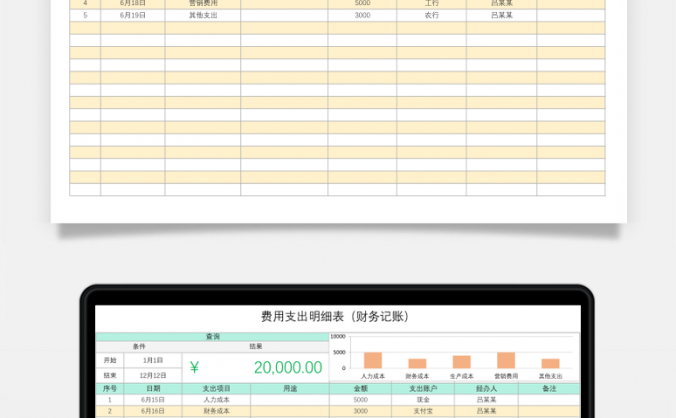Screen dimensions: 676x418
Task: Select serial number 1 in lower table
Action: point(110,399)
